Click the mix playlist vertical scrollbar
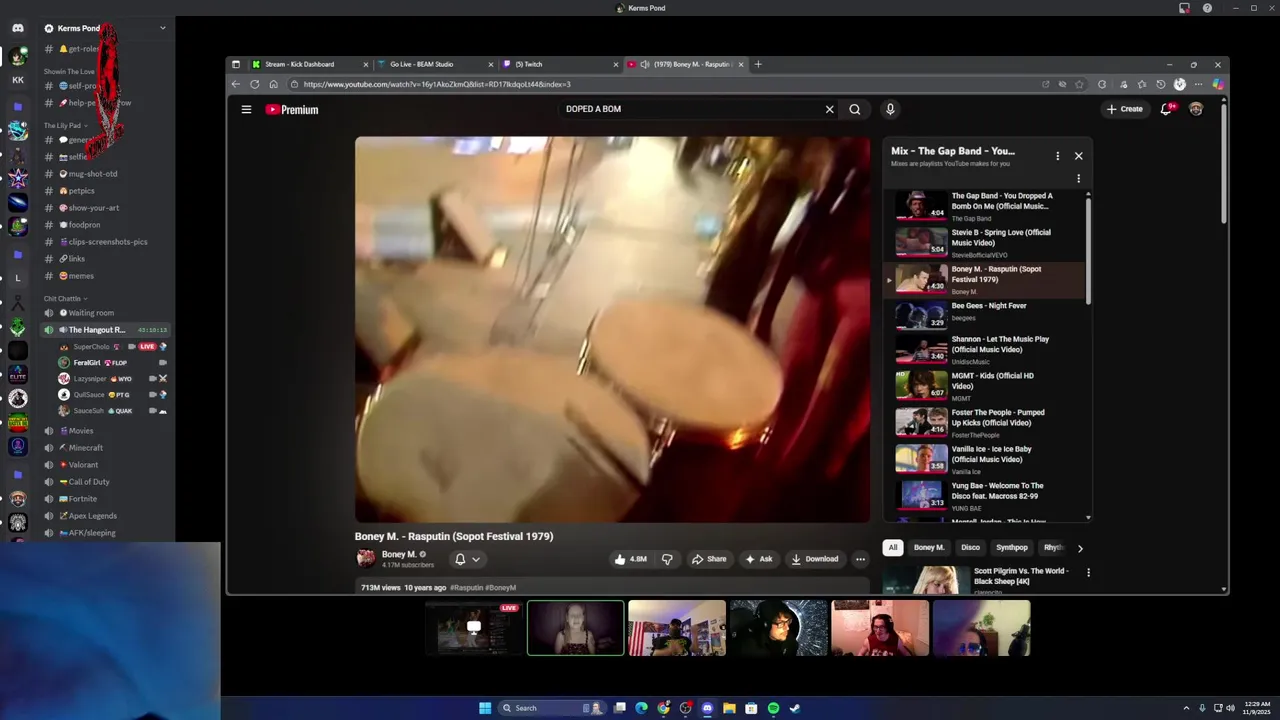This screenshot has height=720, width=1280. tap(1088, 250)
